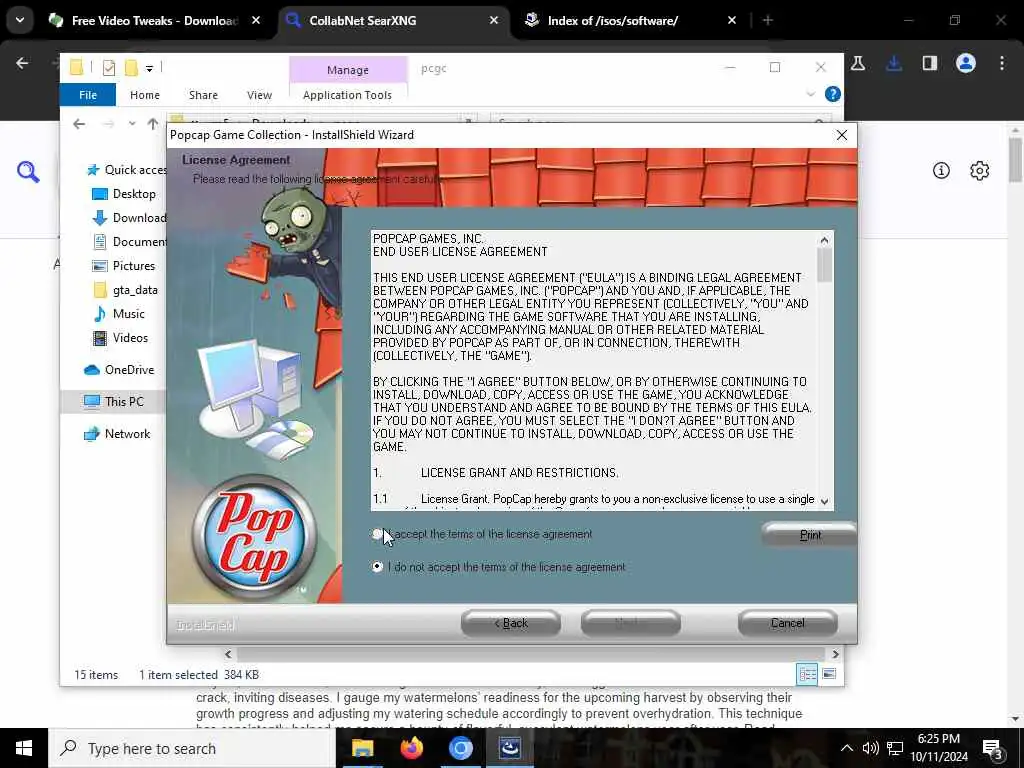Open Chromium browser from taskbar
The height and width of the screenshot is (768, 1024).
460,748
